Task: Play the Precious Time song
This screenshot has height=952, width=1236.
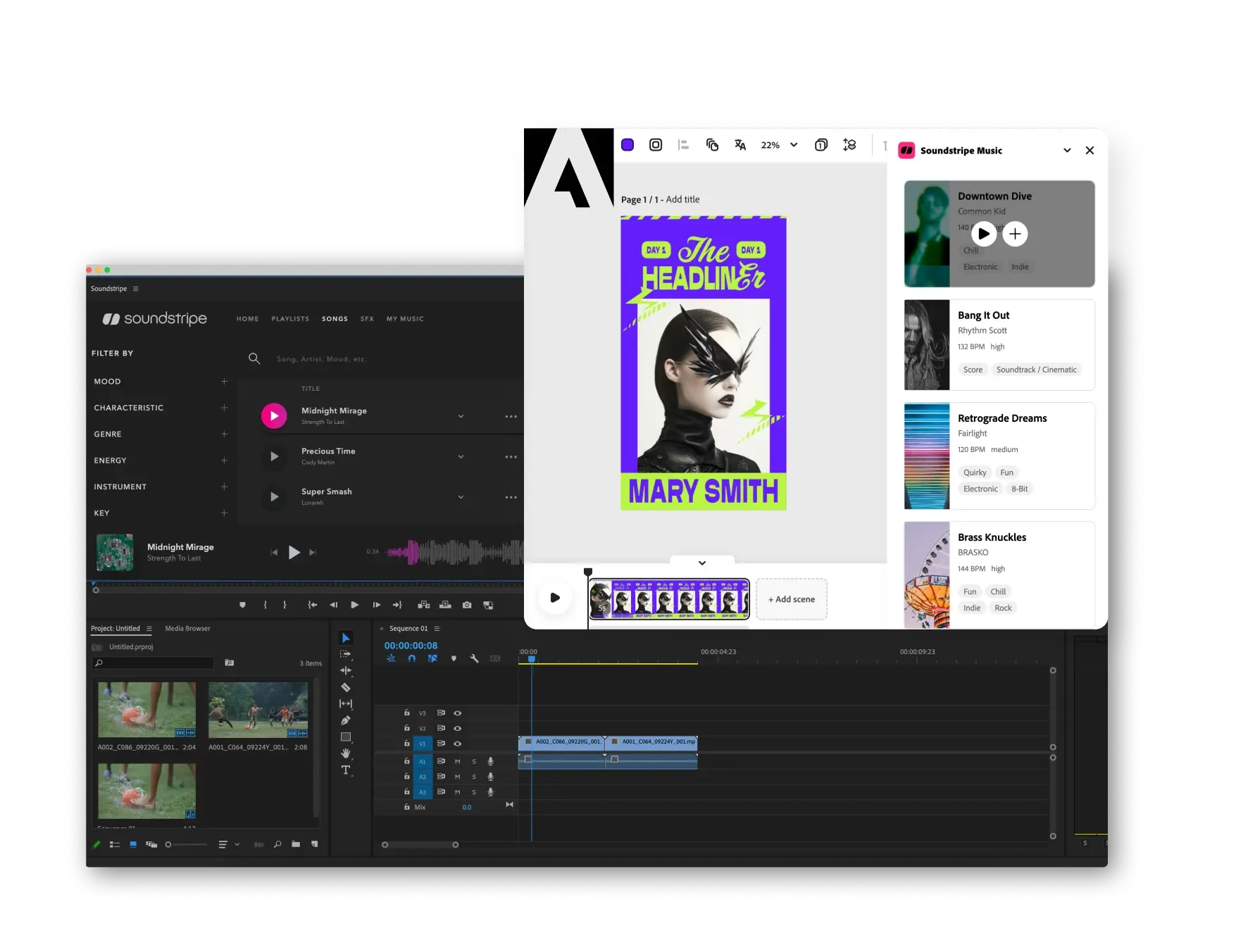Action: coord(274,456)
